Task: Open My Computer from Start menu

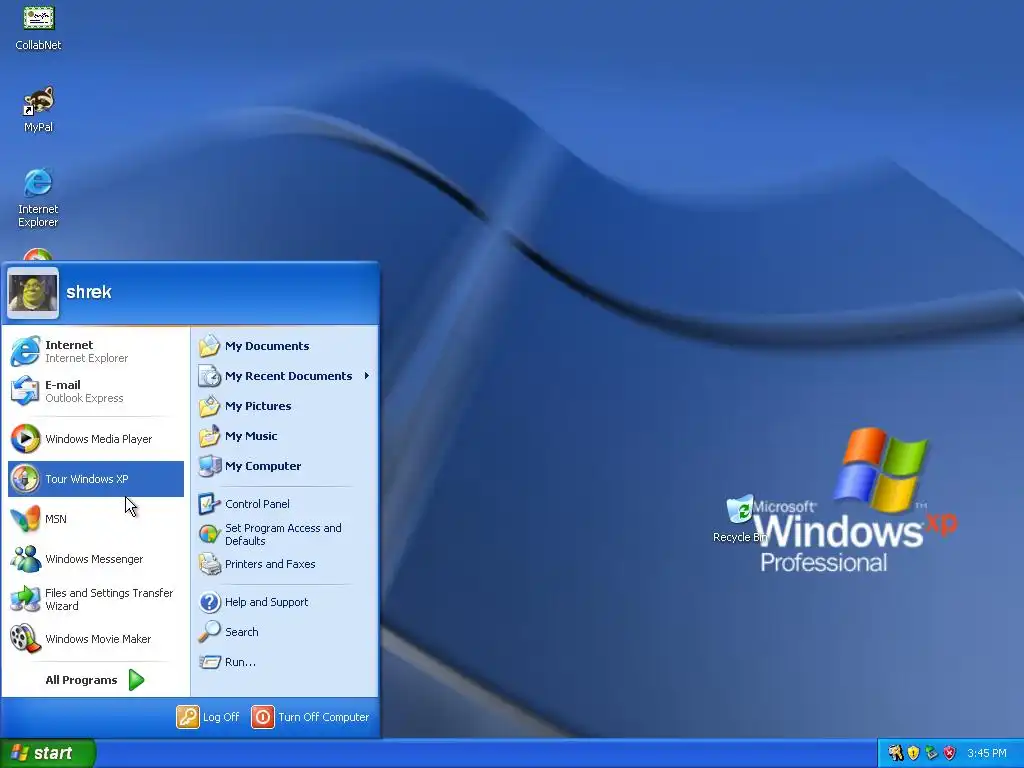Action: (285, 466)
